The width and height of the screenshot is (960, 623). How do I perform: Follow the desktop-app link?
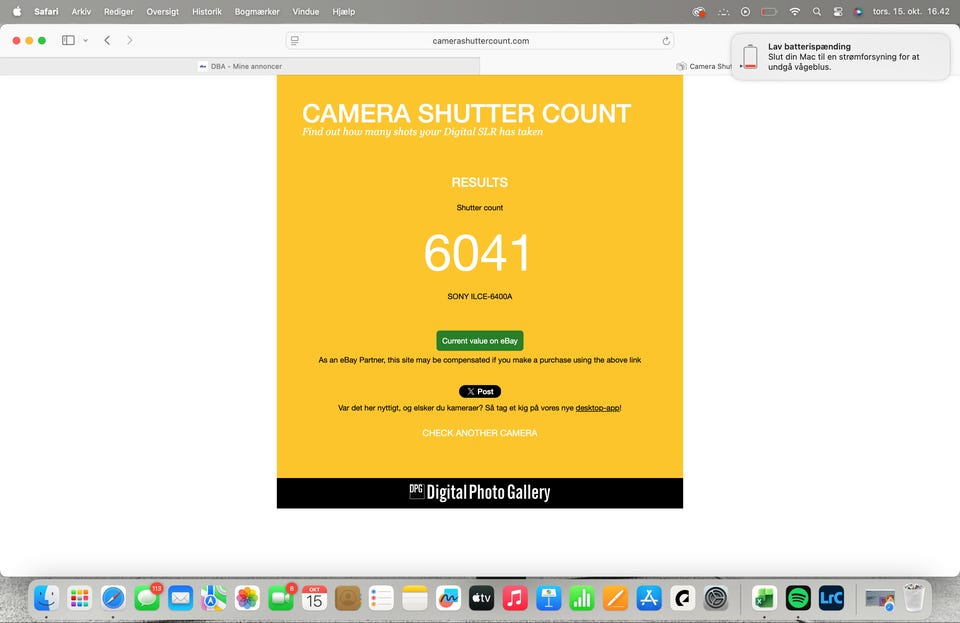(598, 408)
